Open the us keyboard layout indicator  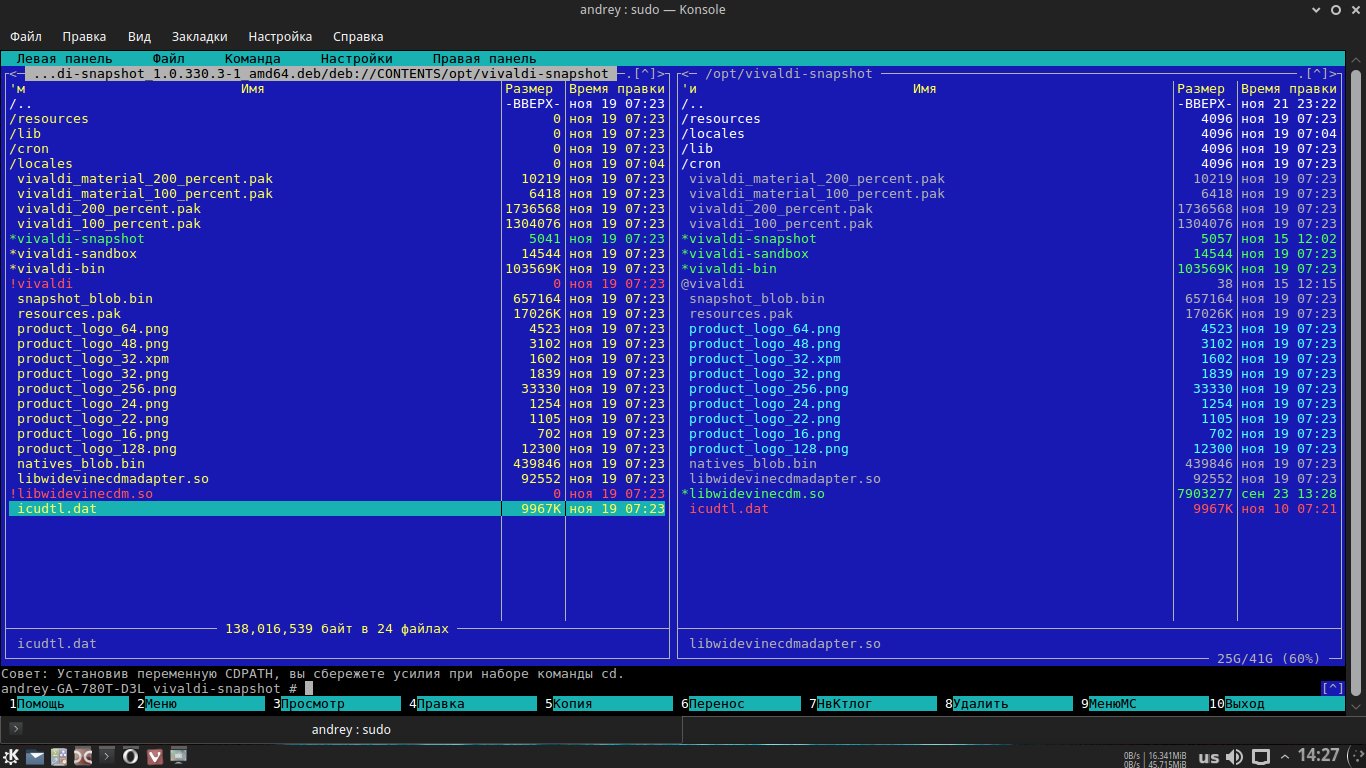pos(1208,756)
